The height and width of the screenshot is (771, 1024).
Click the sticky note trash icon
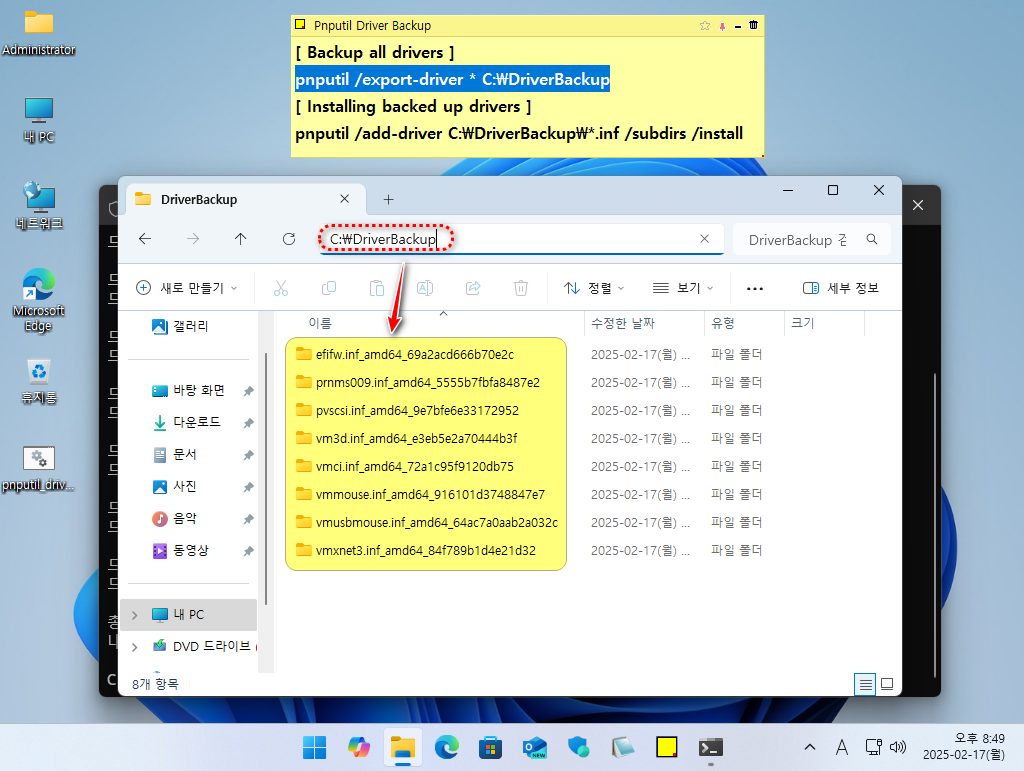[x=754, y=25]
